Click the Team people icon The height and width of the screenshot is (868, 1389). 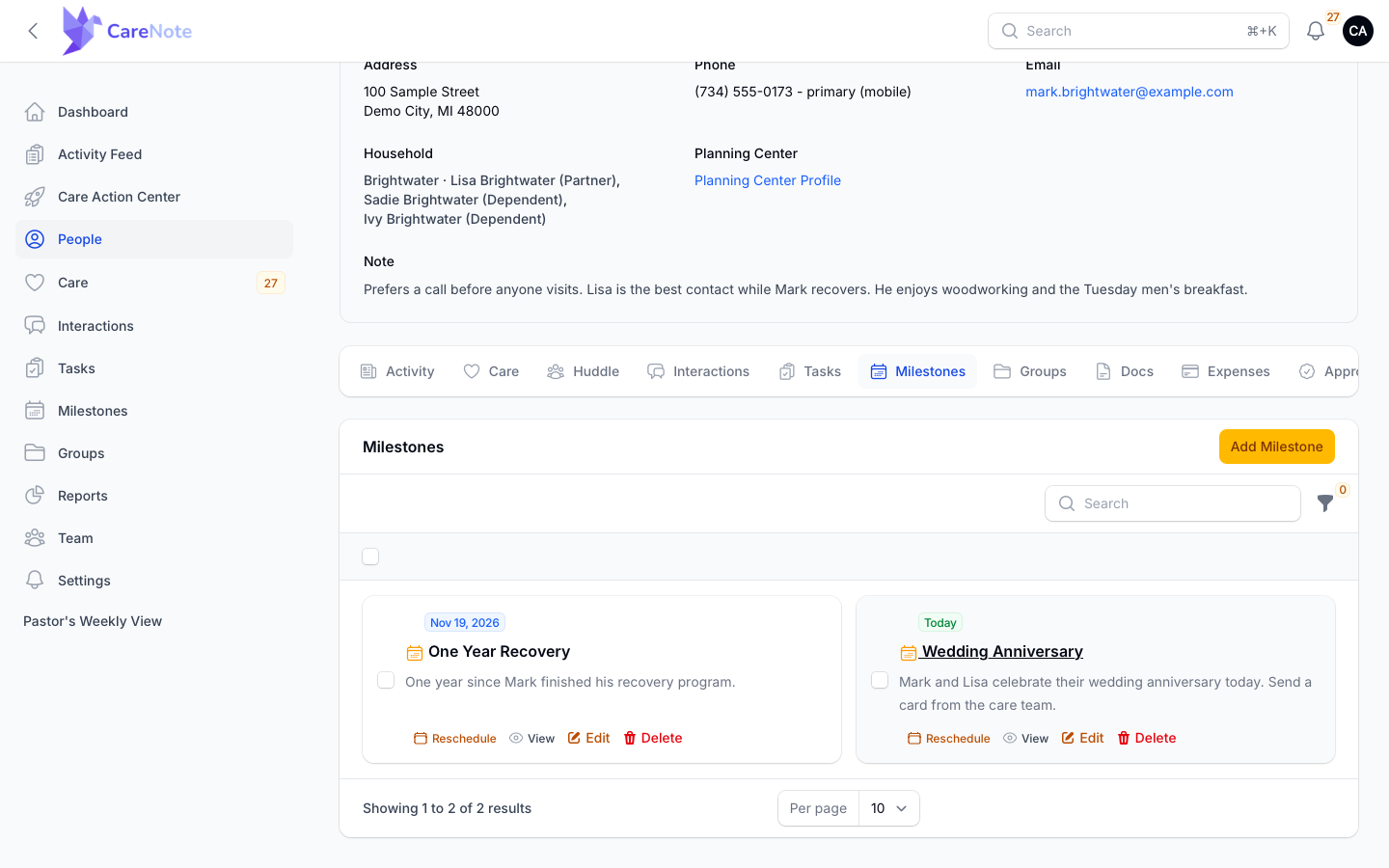35,538
